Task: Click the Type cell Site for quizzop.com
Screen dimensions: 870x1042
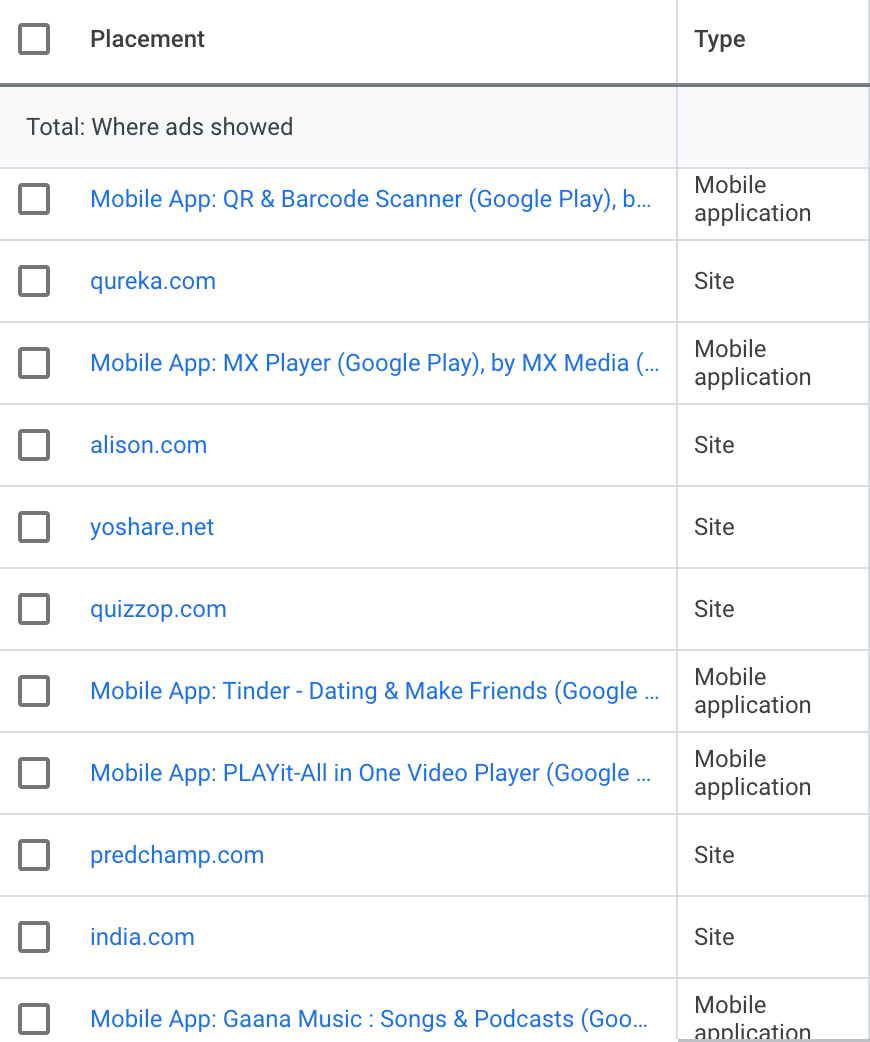Action: pyautogui.click(x=714, y=609)
